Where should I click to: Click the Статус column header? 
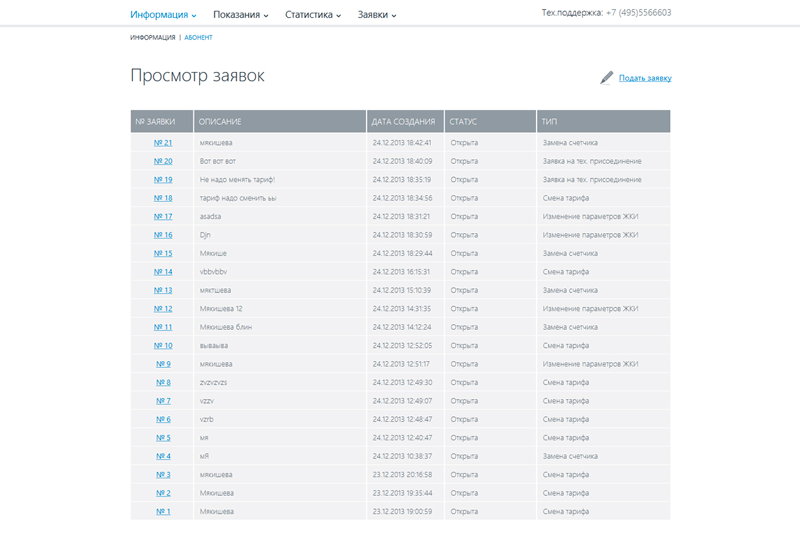coord(464,121)
